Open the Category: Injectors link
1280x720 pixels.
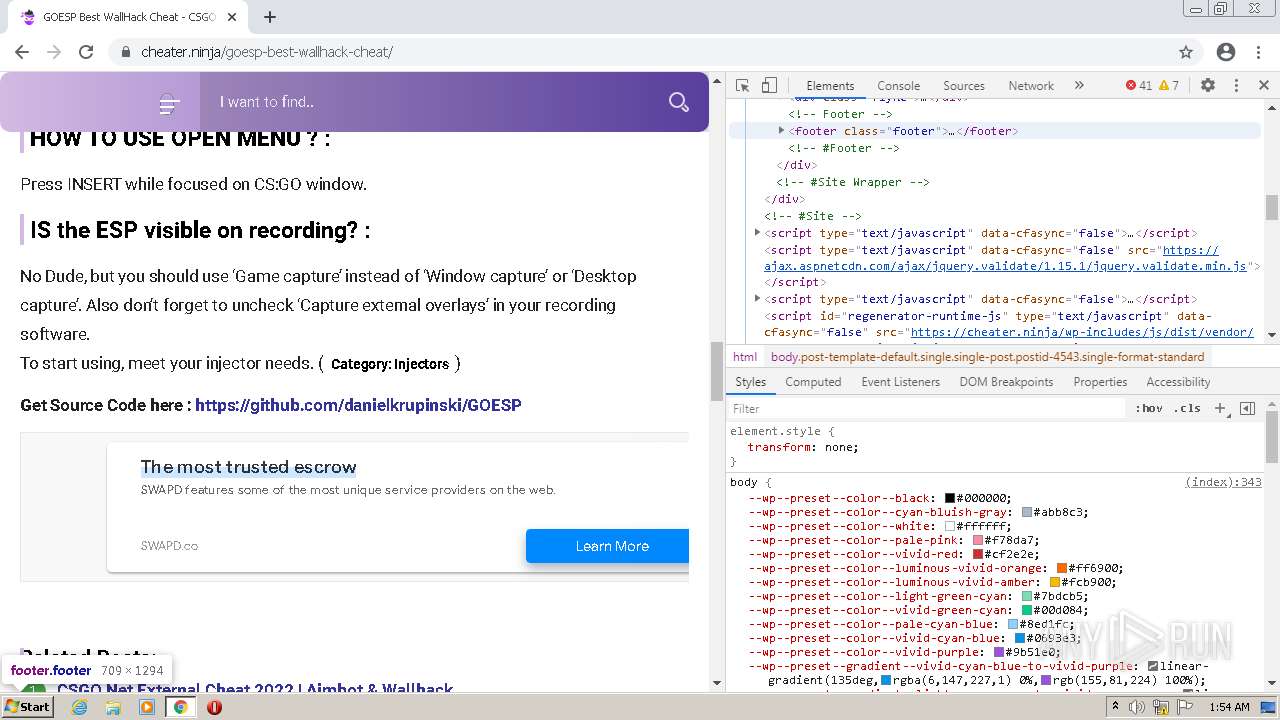(390, 364)
